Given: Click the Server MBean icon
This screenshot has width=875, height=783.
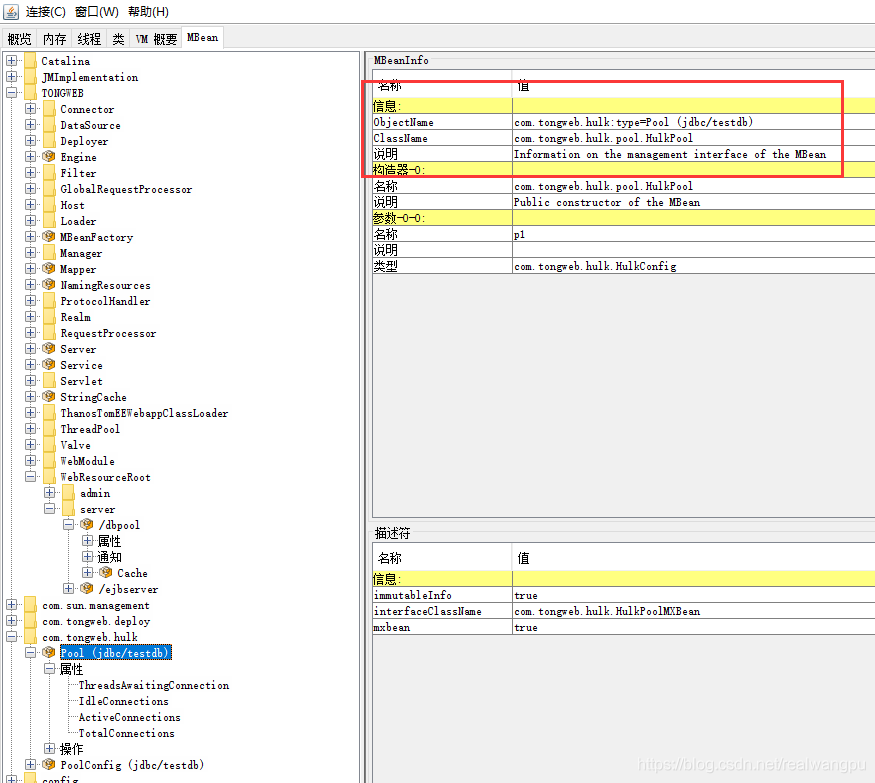Looking at the screenshot, I should 49,349.
